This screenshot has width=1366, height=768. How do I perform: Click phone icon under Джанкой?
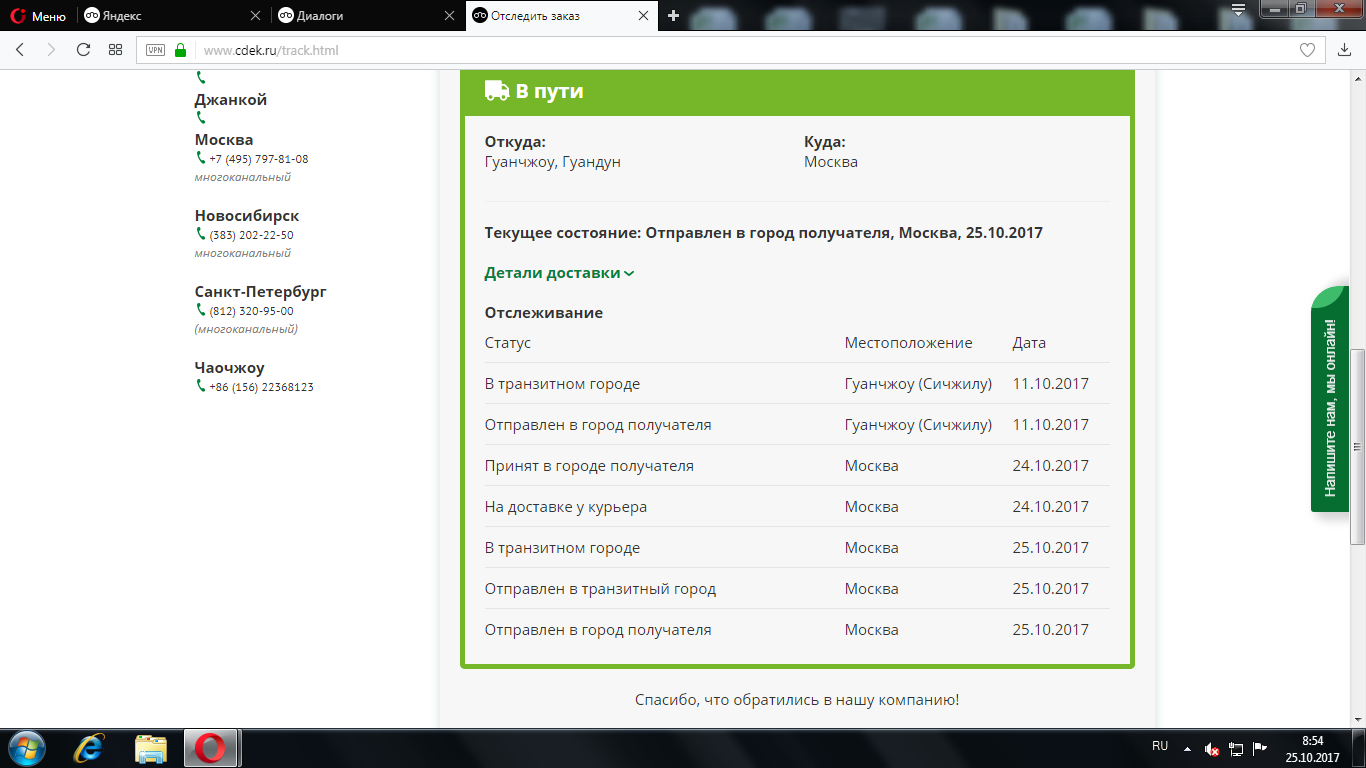[x=201, y=118]
